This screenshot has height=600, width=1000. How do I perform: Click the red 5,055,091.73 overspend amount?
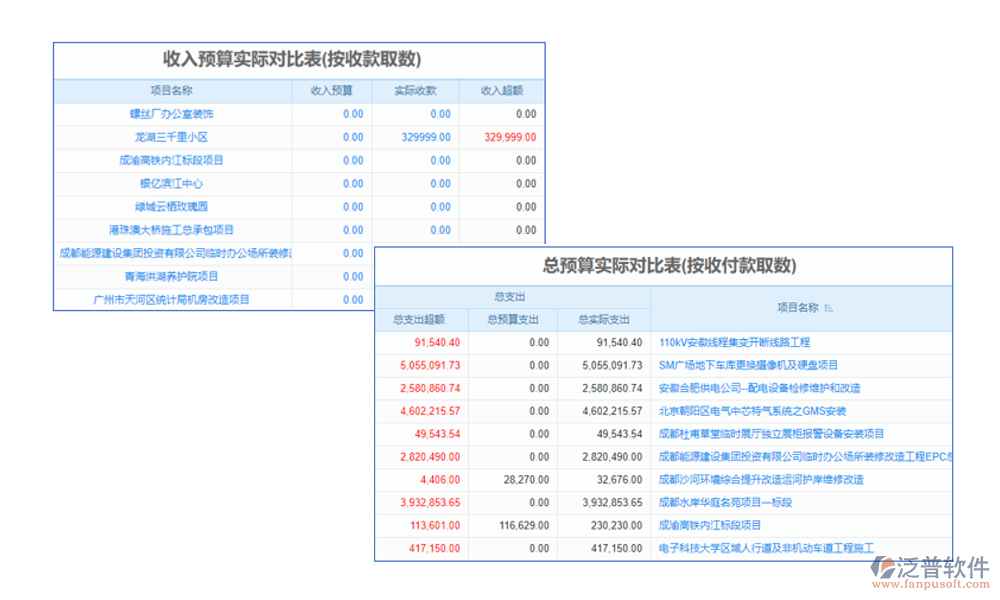click(423, 366)
